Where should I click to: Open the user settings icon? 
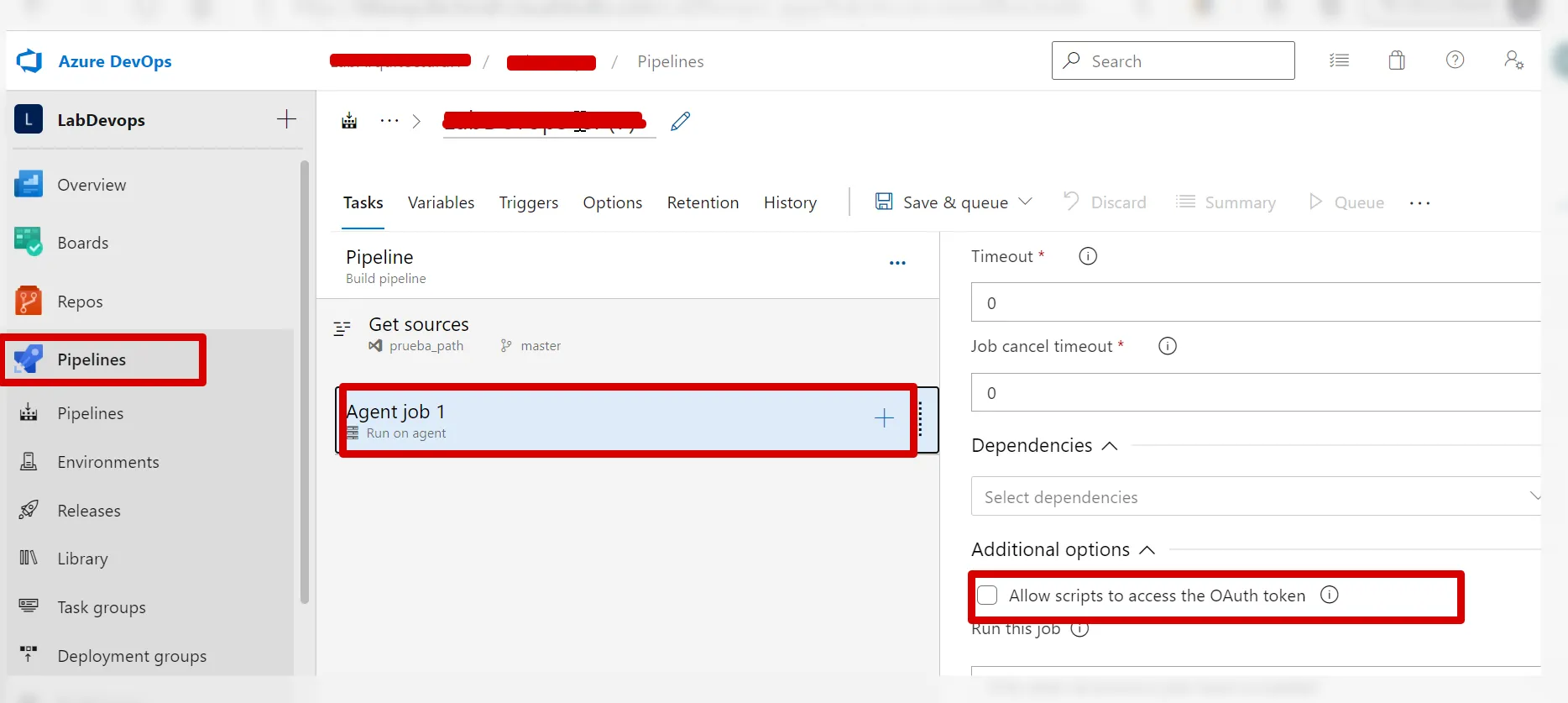1513,60
